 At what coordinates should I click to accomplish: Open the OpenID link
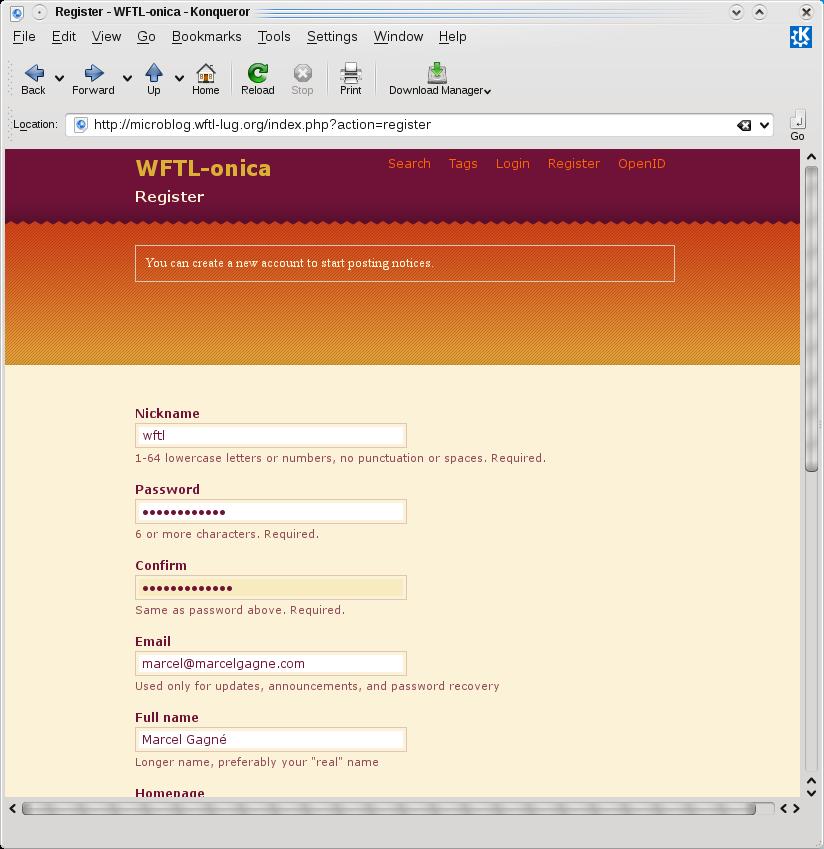pyautogui.click(x=641, y=164)
